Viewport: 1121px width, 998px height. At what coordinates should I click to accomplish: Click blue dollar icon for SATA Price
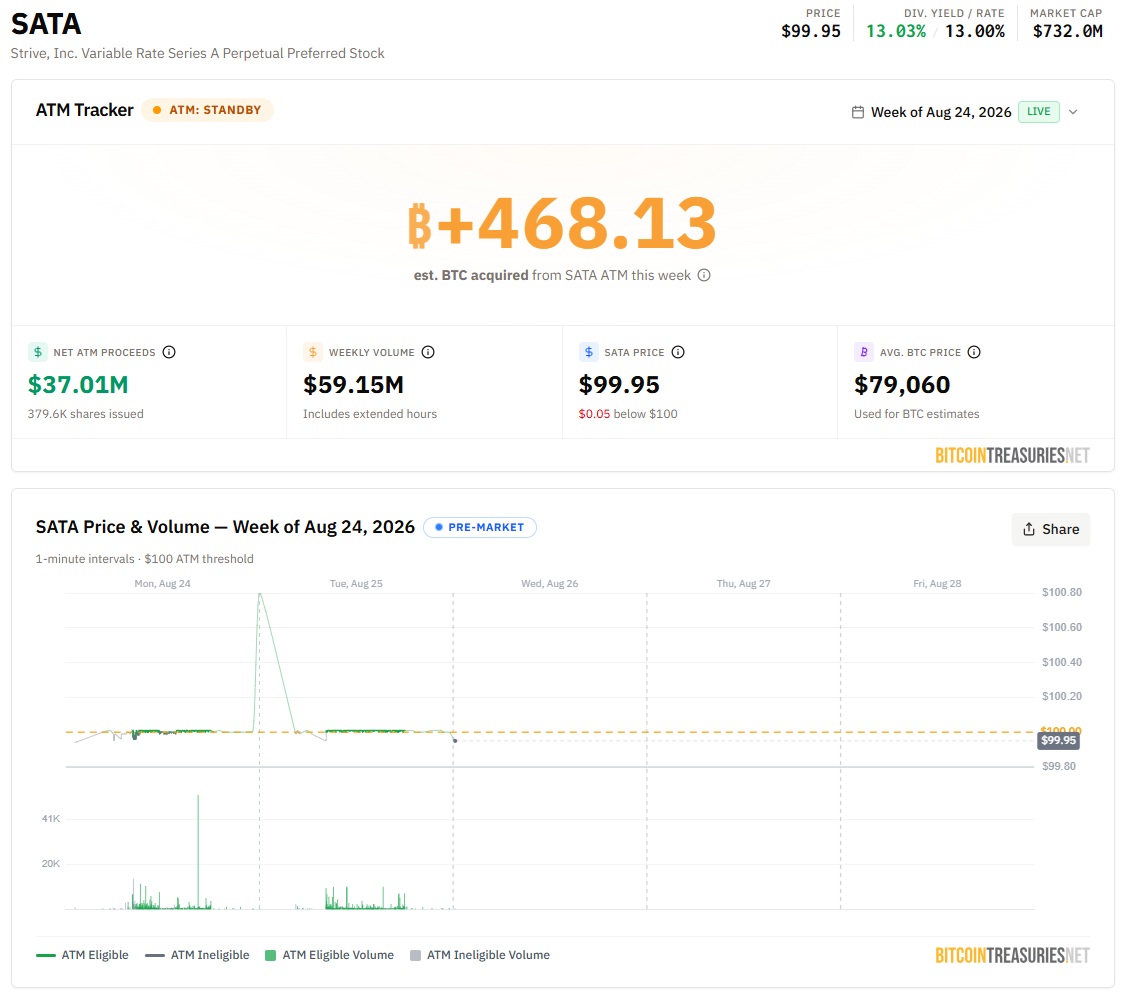[588, 352]
